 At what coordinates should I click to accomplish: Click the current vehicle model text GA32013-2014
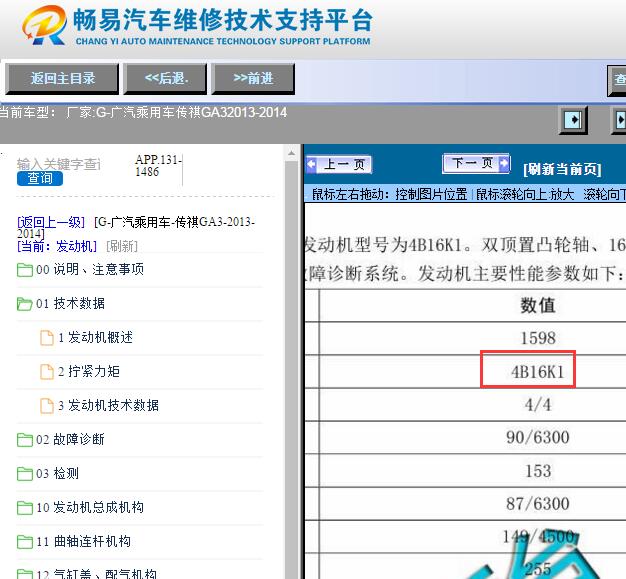click(x=244, y=113)
